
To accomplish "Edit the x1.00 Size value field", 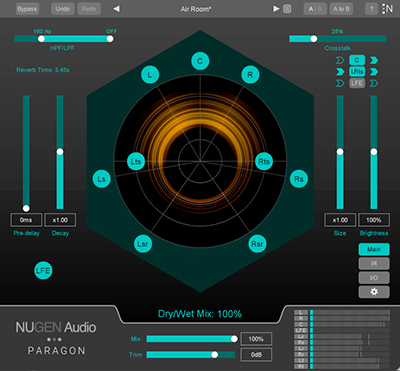I will [340, 220].
